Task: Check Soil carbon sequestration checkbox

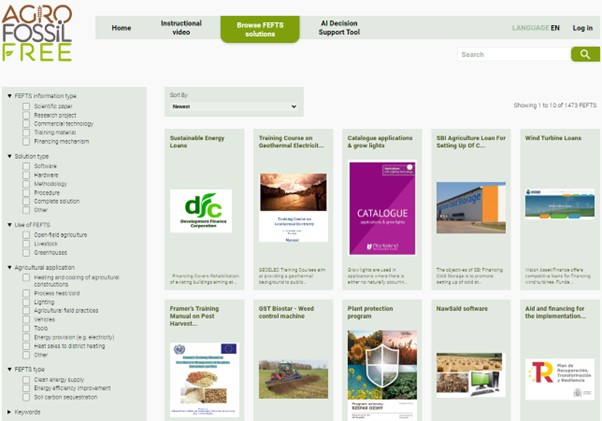Action: click(x=26, y=397)
